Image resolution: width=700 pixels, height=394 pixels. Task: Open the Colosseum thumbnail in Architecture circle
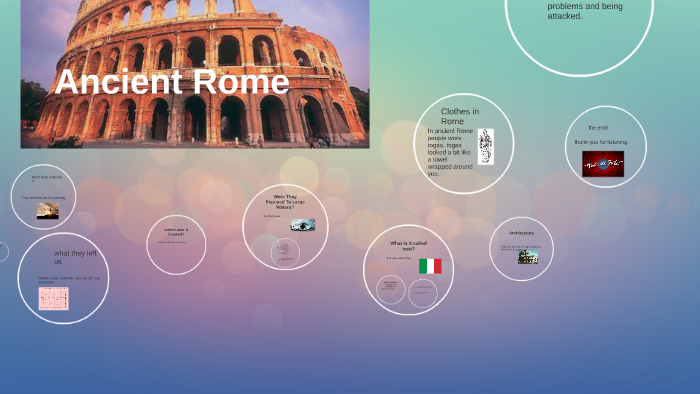coord(528,257)
